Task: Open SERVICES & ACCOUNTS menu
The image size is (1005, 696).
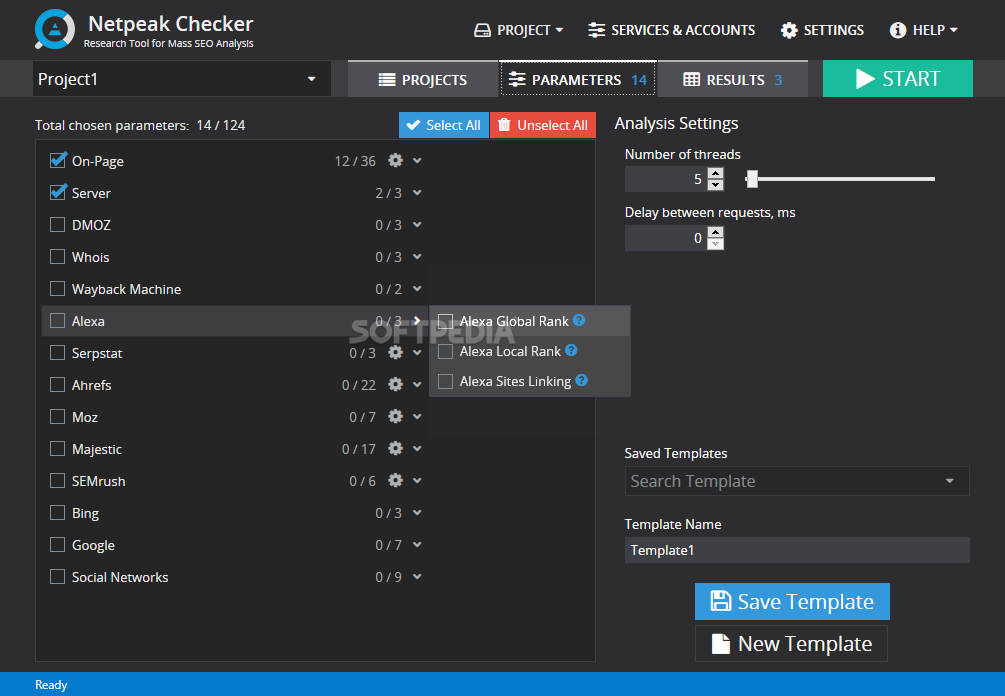Action: tap(671, 30)
